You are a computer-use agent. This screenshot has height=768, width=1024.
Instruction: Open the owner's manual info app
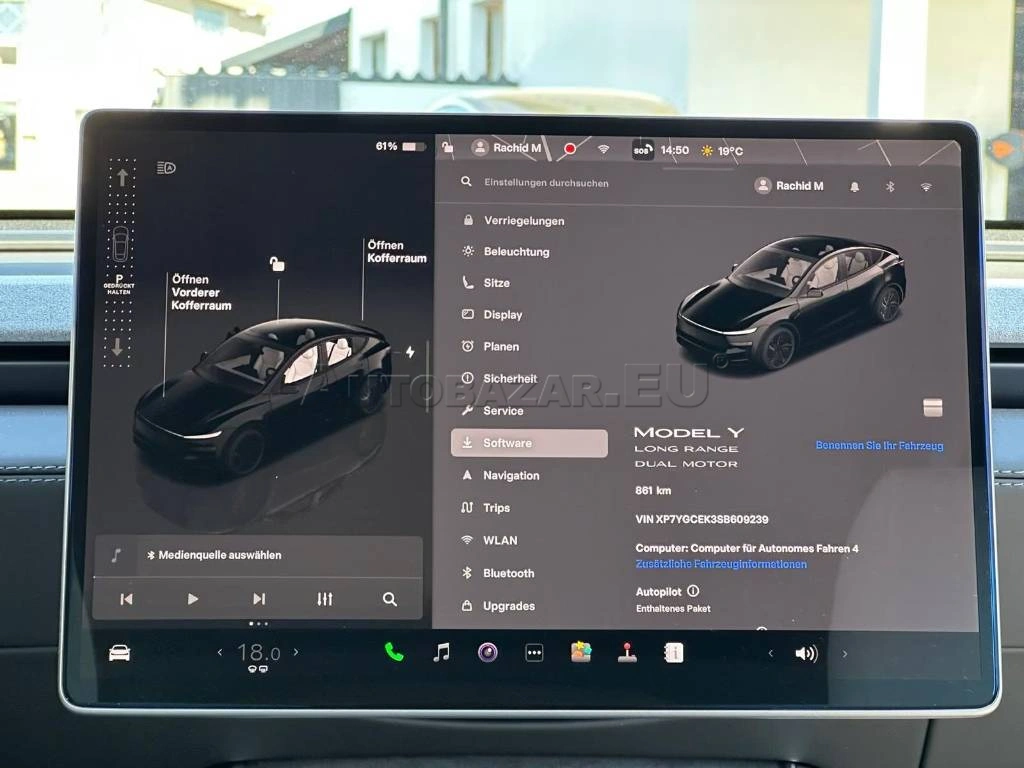pos(674,653)
